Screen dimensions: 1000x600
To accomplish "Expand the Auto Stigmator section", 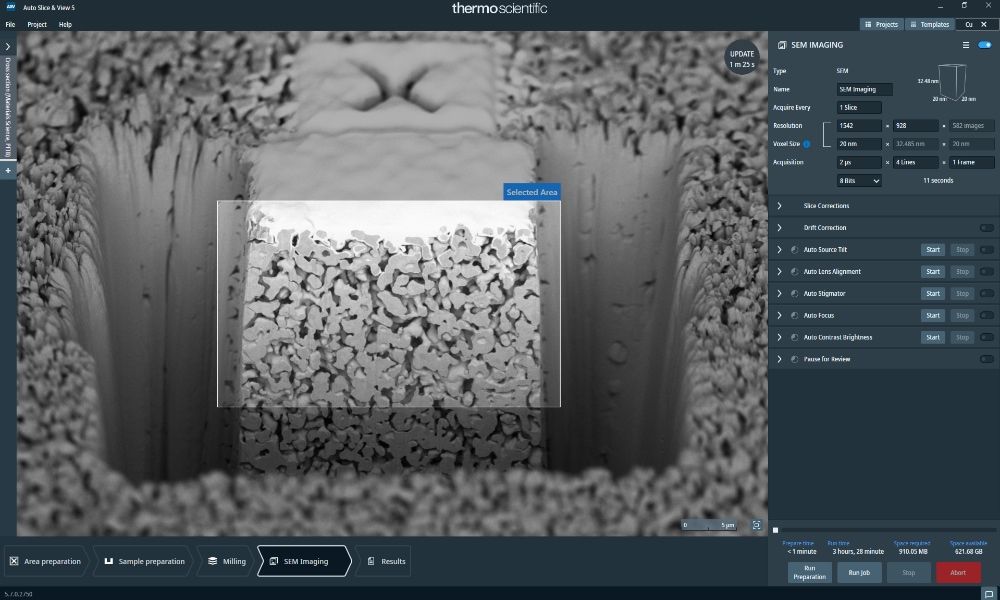I will click(779, 294).
